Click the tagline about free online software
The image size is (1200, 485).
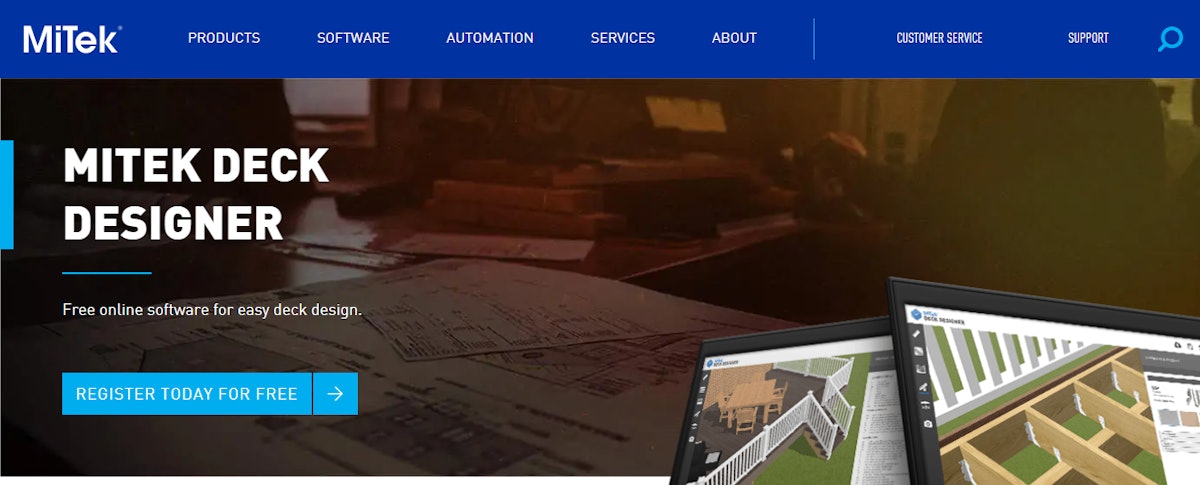pos(212,310)
